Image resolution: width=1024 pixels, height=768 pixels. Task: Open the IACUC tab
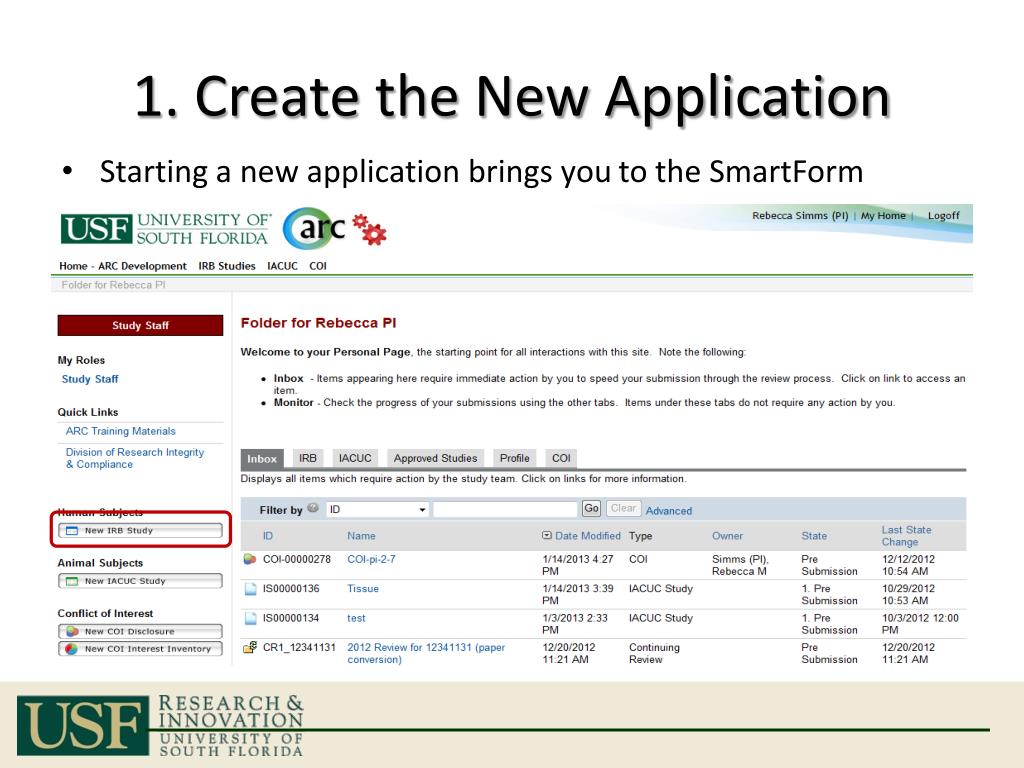click(x=355, y=458)
